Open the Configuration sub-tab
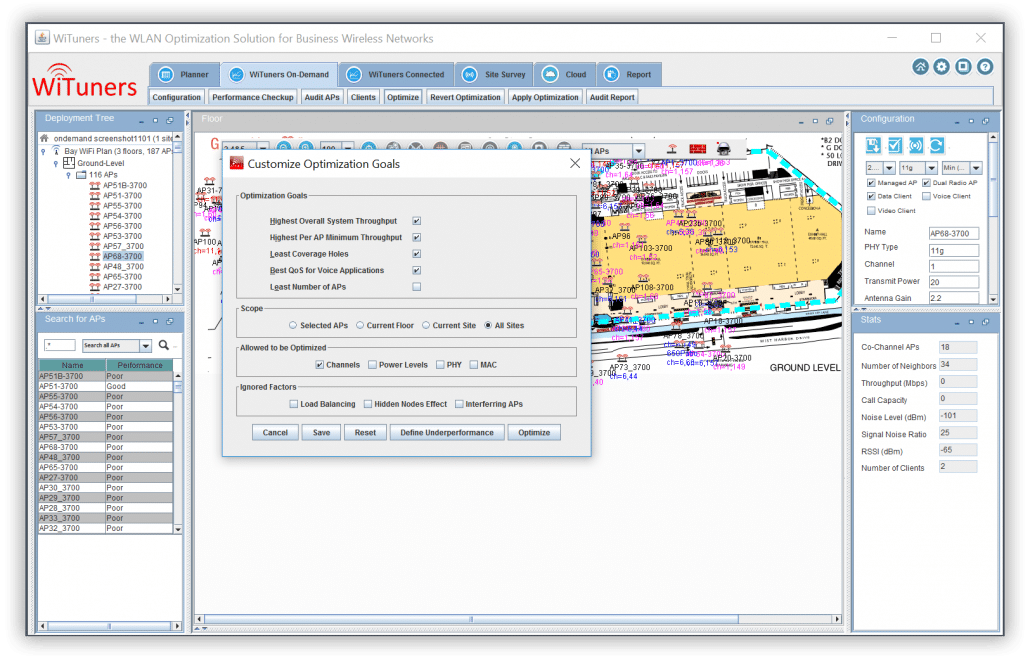The image size is (1030, 659). point(177,97)
